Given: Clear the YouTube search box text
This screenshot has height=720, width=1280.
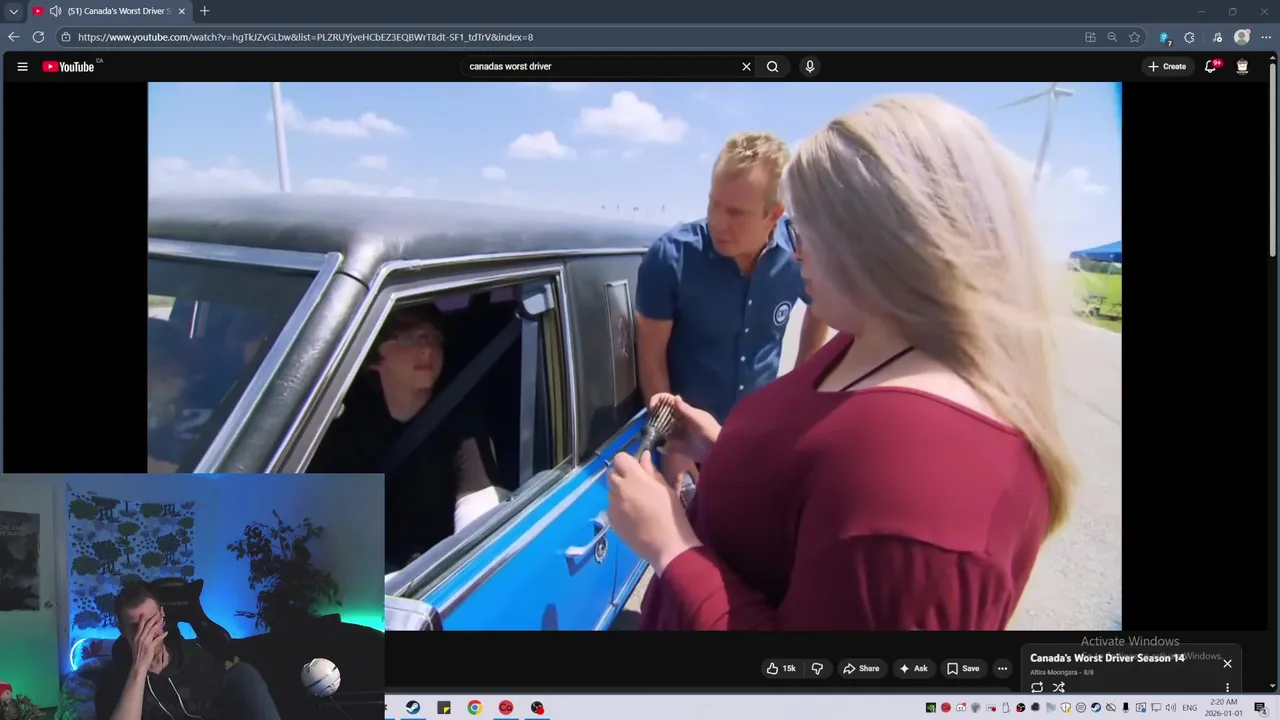Looking at the screenshot, I should [x=746, y=67].
